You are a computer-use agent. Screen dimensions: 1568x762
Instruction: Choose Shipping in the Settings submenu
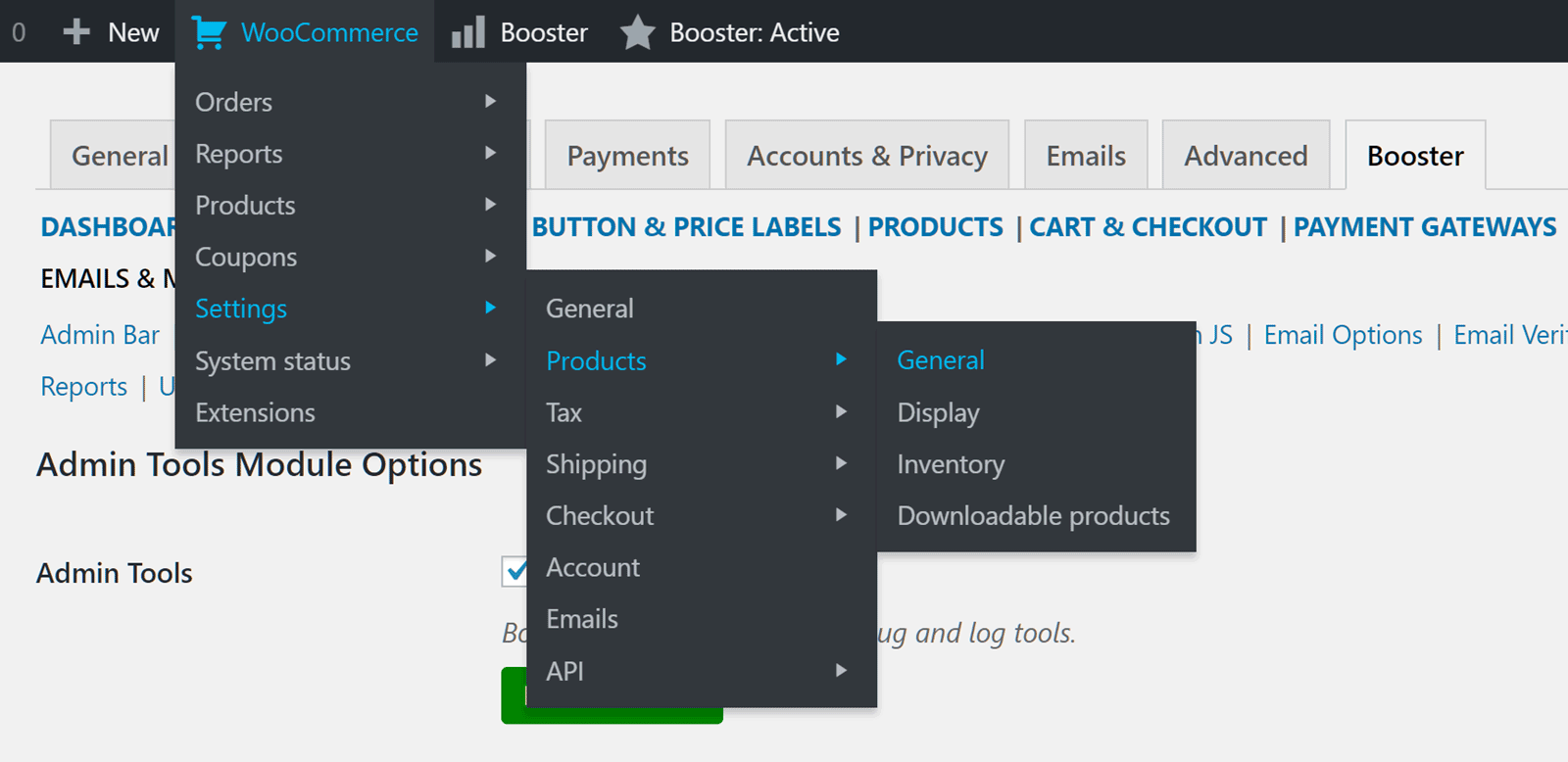click(702, 464)
